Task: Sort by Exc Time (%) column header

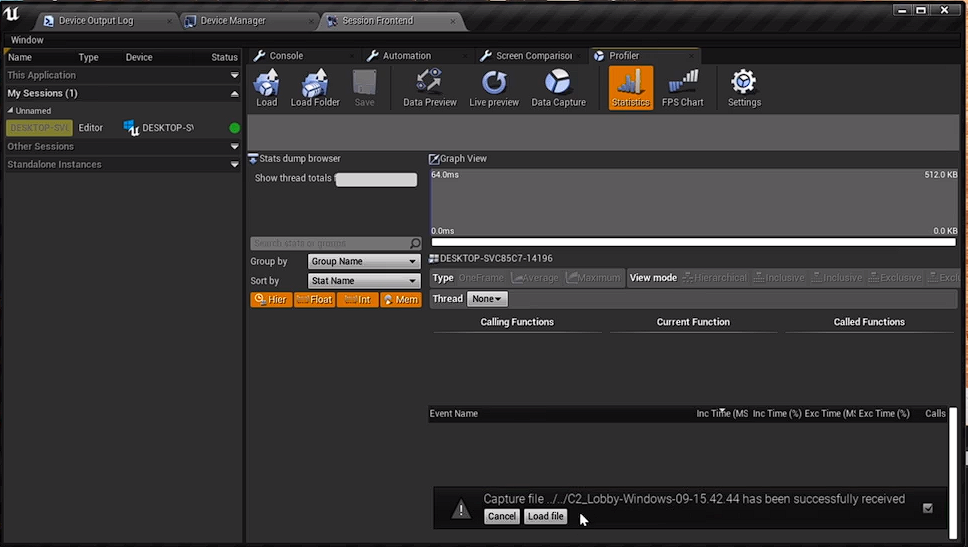Action: pos(883,414)
